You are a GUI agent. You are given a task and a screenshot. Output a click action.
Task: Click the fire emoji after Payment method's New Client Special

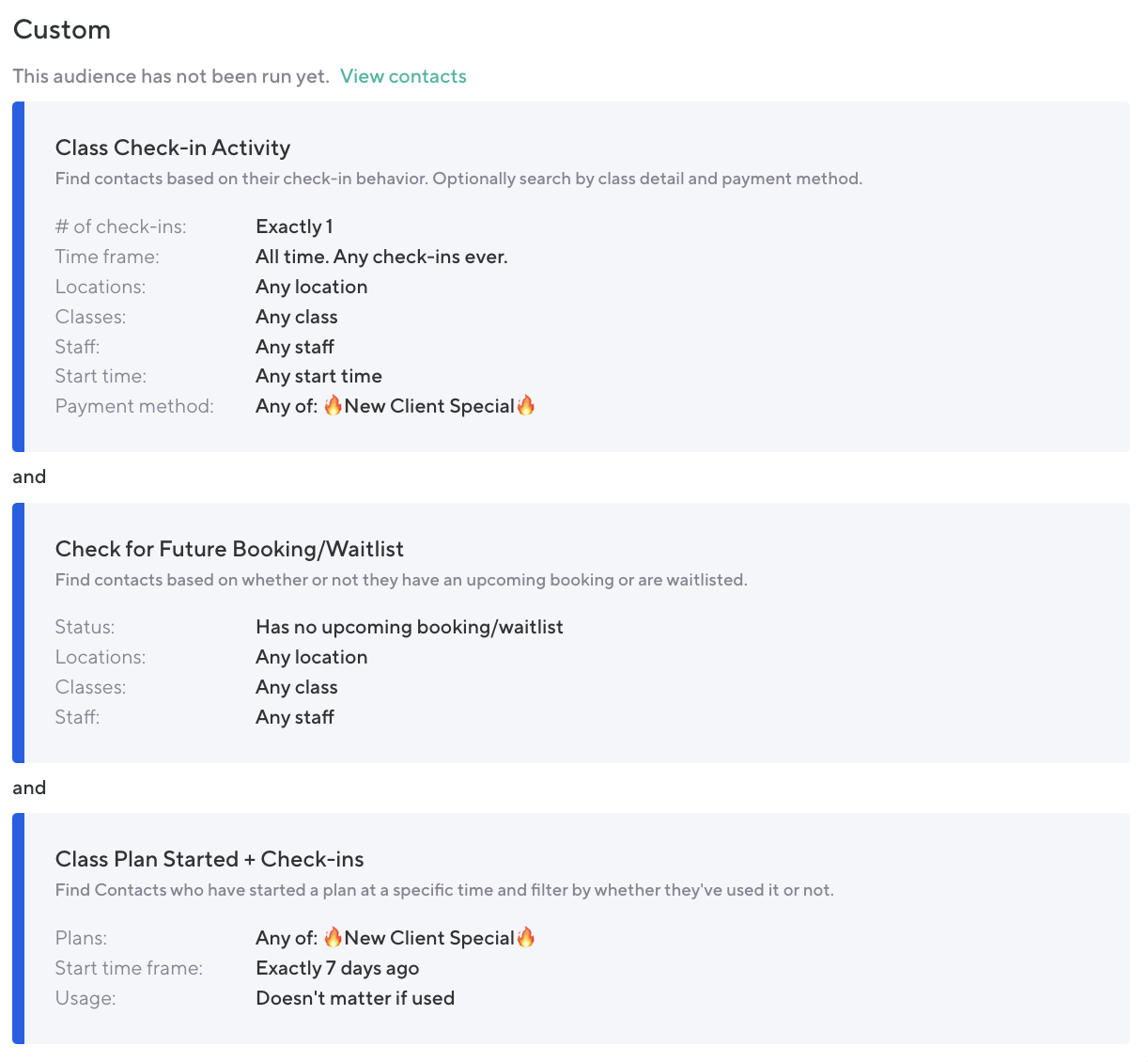pos(526,405)
